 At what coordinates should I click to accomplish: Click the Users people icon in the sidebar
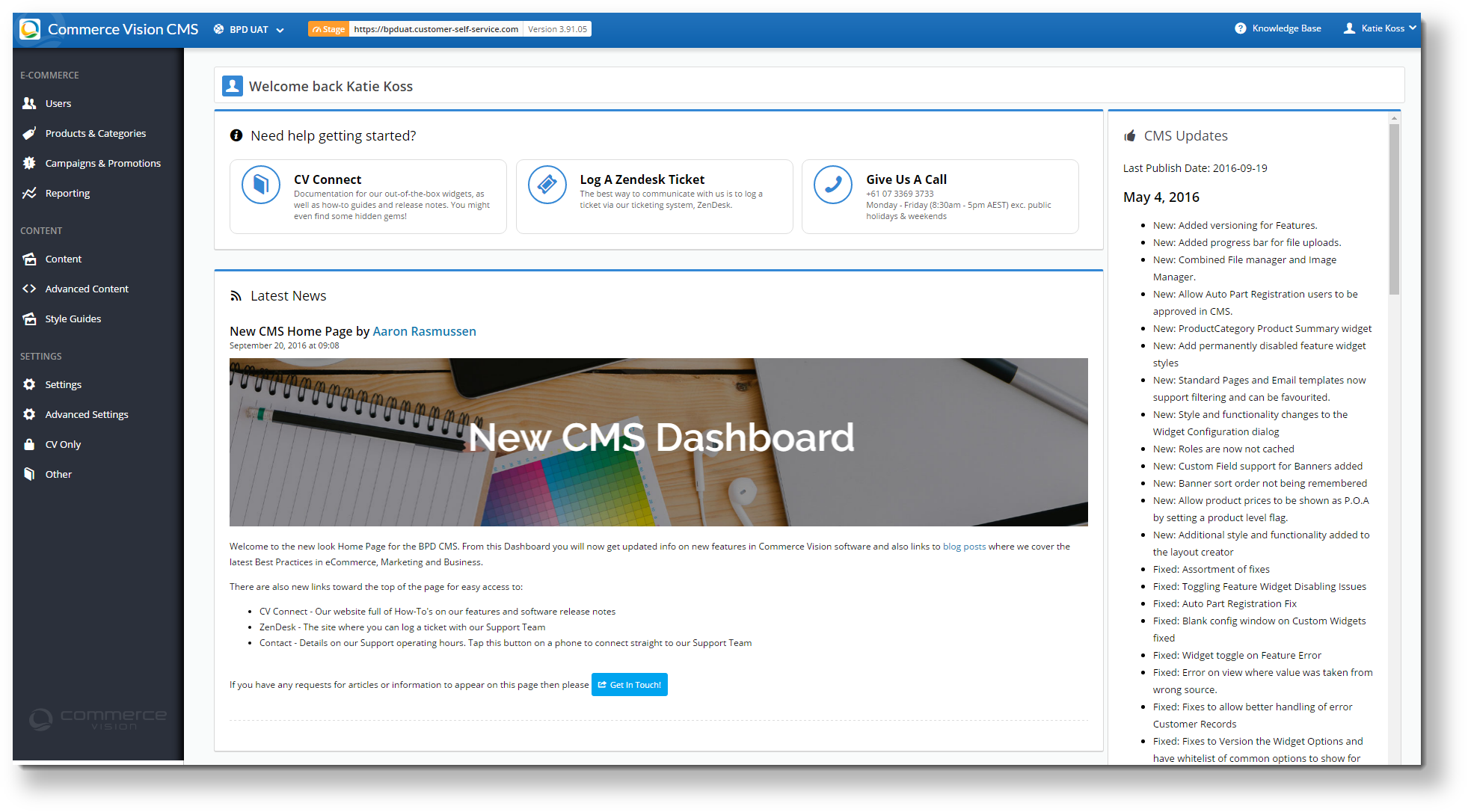pyautogui.click(x=29, y=103)
